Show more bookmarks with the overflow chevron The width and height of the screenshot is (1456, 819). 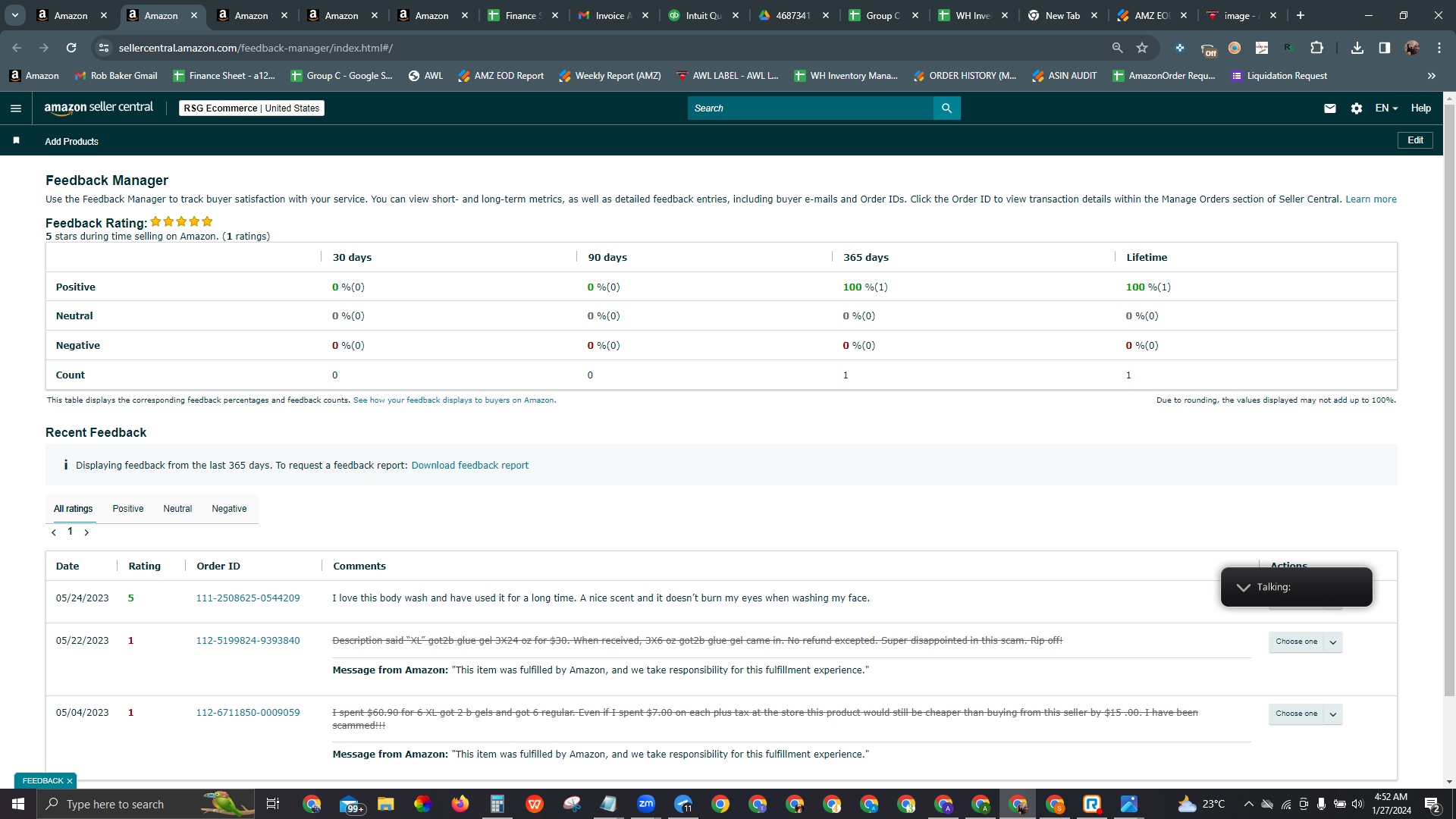point(1432,76)
